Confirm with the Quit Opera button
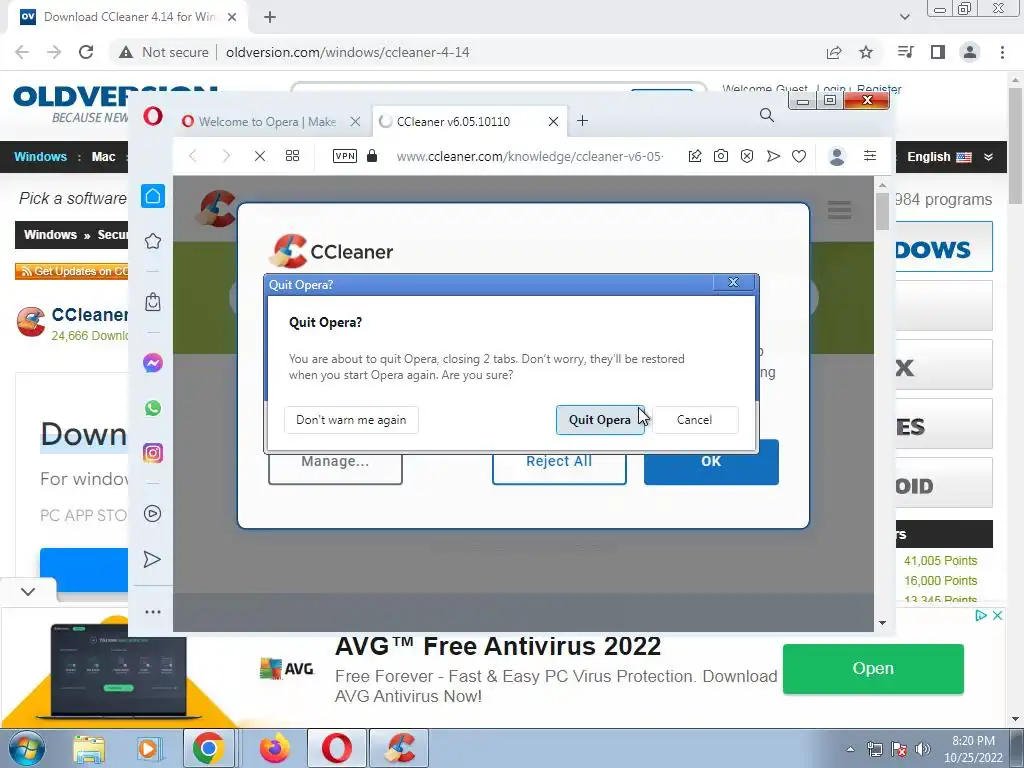The image size is (1024, 768). click(600, 420)
